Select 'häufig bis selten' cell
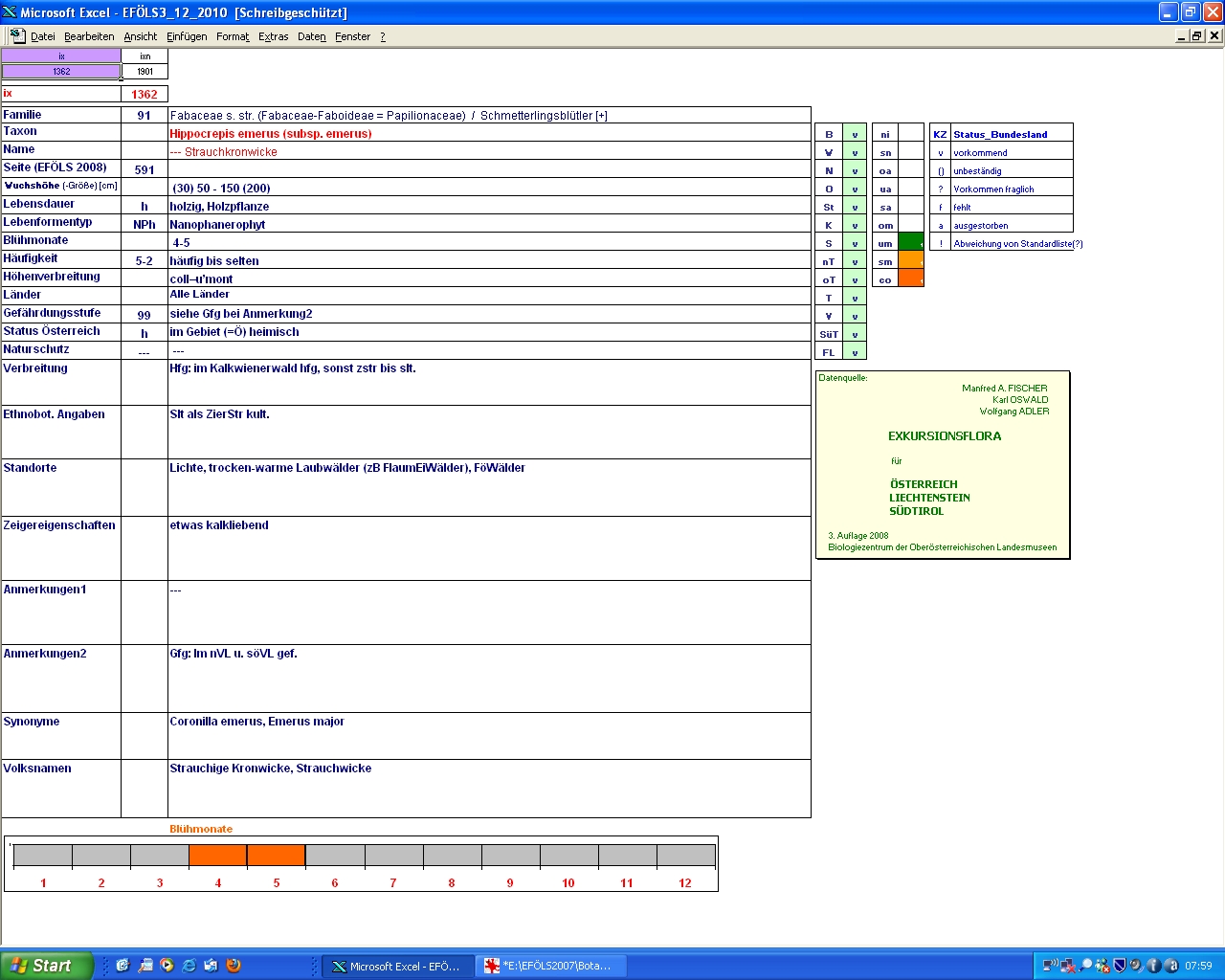This screenshot has height=980, width=1225. coord(489,260)
